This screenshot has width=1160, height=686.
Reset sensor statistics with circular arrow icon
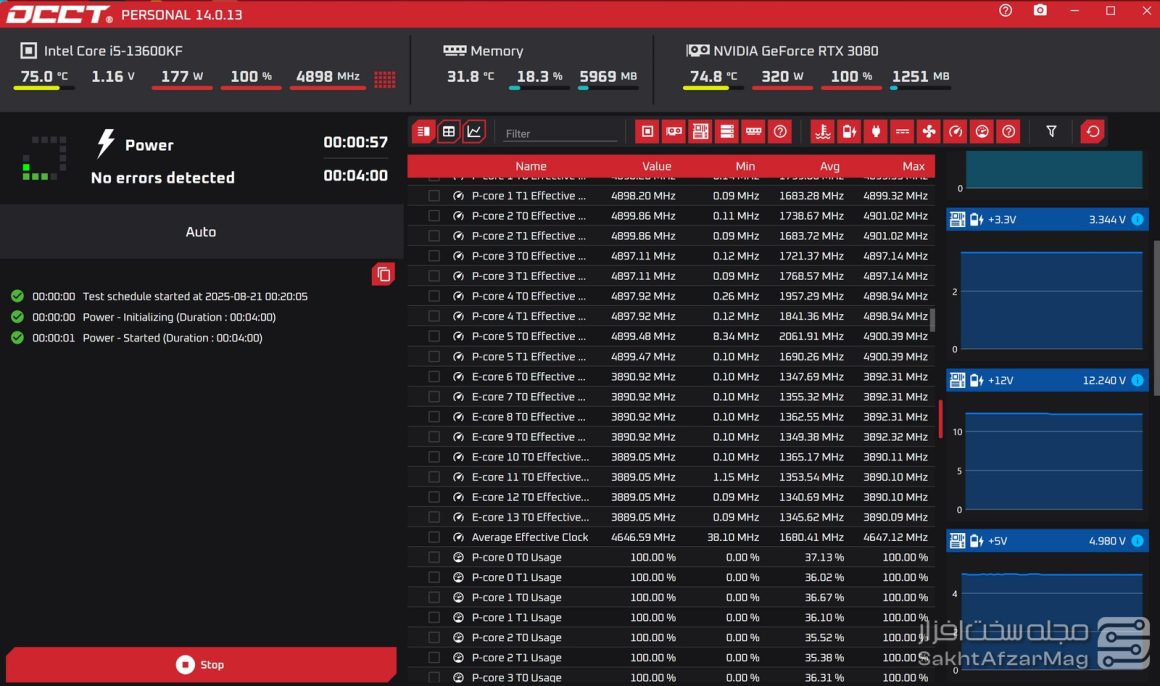[1093, 131]
